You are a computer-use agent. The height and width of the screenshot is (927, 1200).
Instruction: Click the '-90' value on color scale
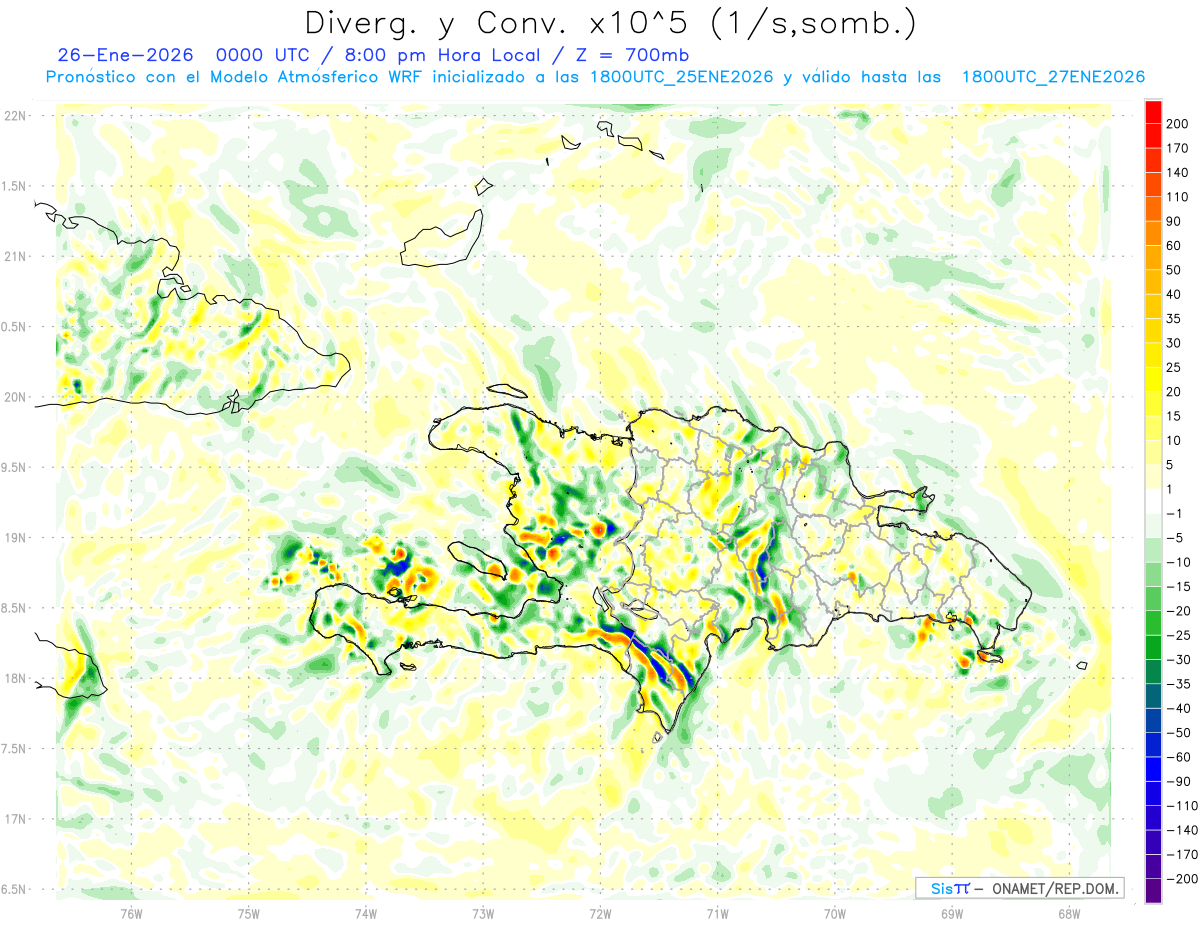(1178, 782)
